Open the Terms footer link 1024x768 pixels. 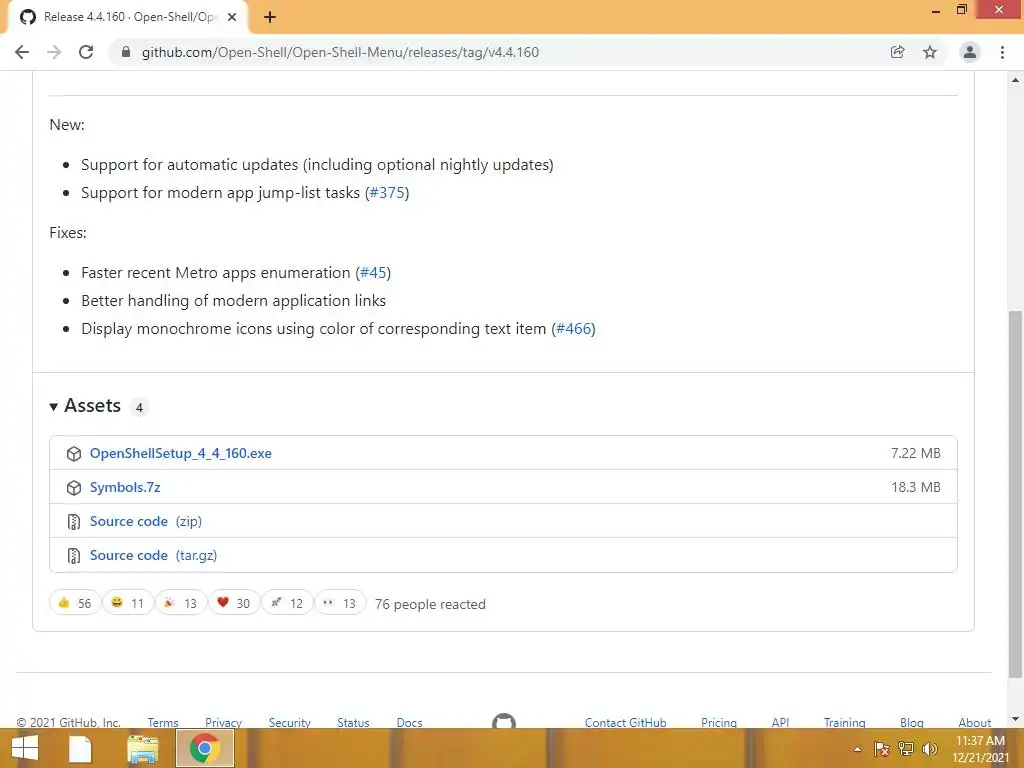pyautogui.click(x=163, y=722)
